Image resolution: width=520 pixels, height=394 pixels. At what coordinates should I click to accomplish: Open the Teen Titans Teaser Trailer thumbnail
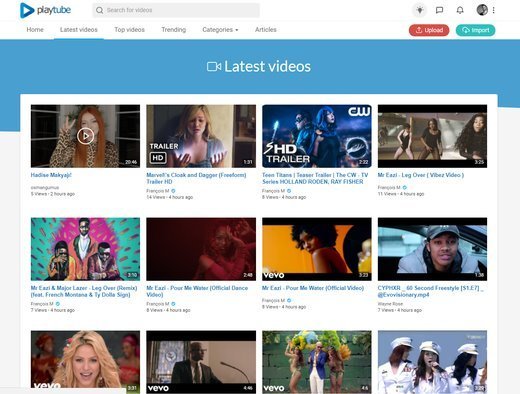(x=317, y=136)
